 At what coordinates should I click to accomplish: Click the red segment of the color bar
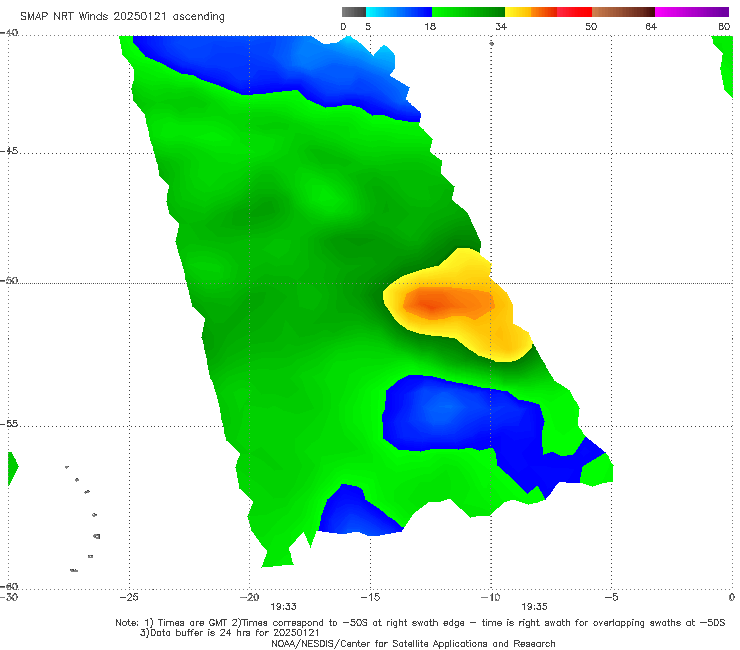[x=574, y=12]
